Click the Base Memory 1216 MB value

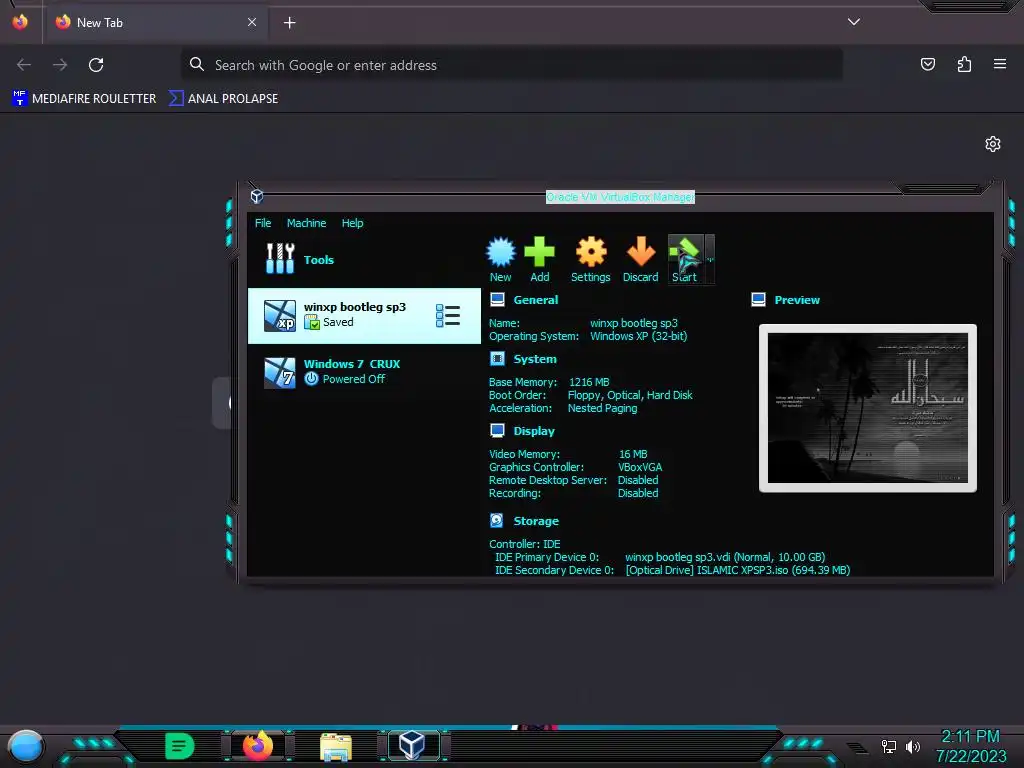[x=589, y=381]
